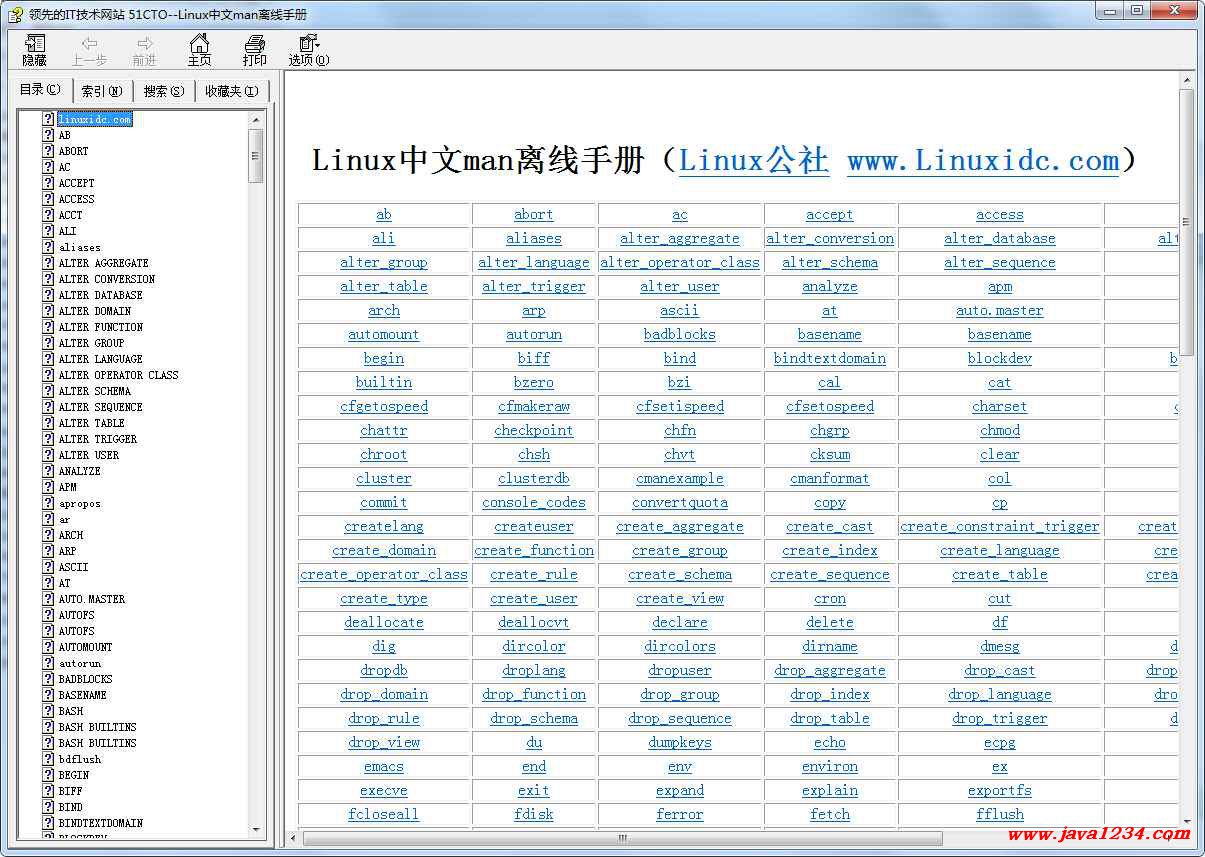This screenshot has height=857, width=1205.
Task: Open the create_constraint_trigger link
Action: click(1000, 527)
